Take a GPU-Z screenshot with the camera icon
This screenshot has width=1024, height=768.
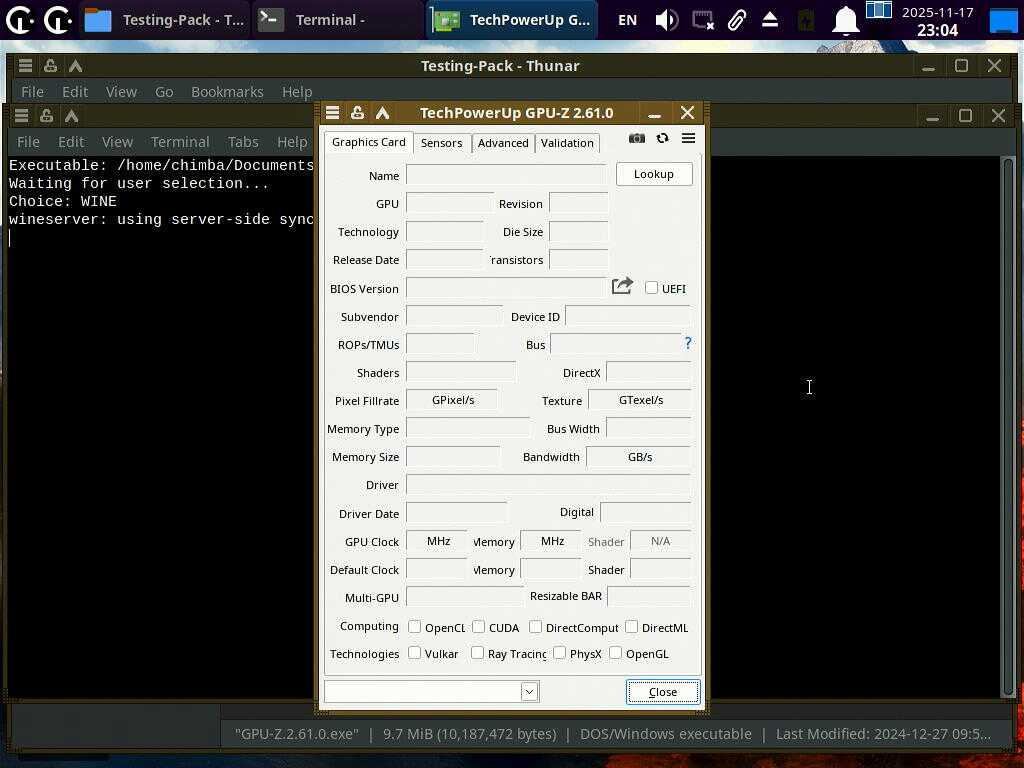(x=636, y=138)
